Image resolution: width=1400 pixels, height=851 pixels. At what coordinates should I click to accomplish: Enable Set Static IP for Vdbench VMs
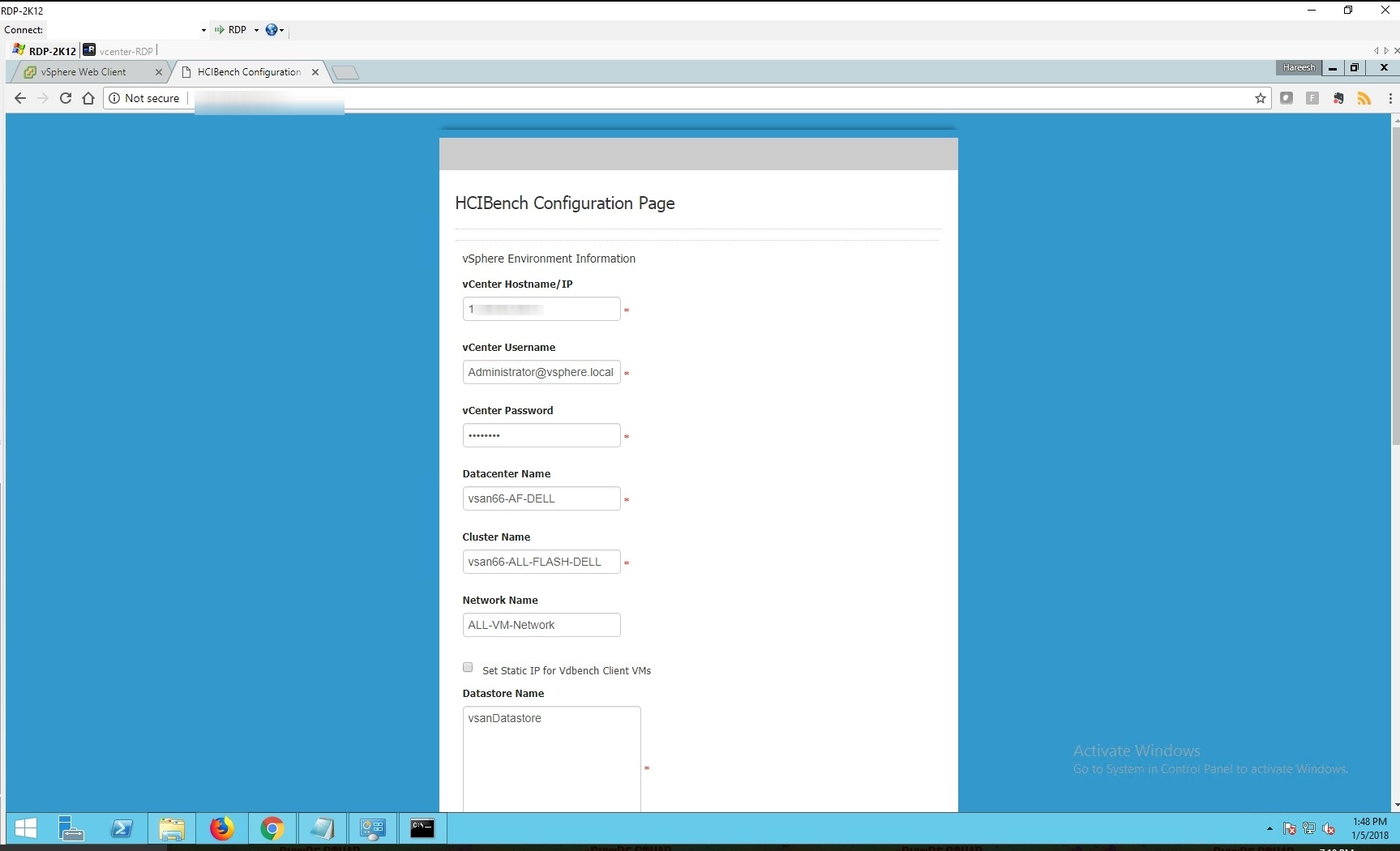coord(468,668)
